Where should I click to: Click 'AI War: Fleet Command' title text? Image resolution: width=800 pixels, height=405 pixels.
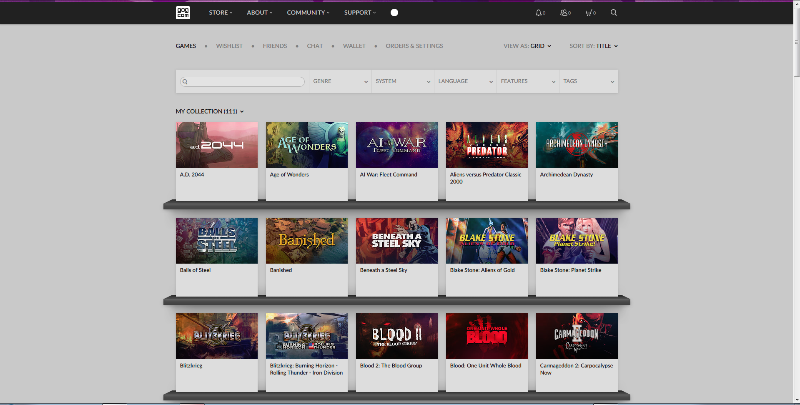[388, 174]
